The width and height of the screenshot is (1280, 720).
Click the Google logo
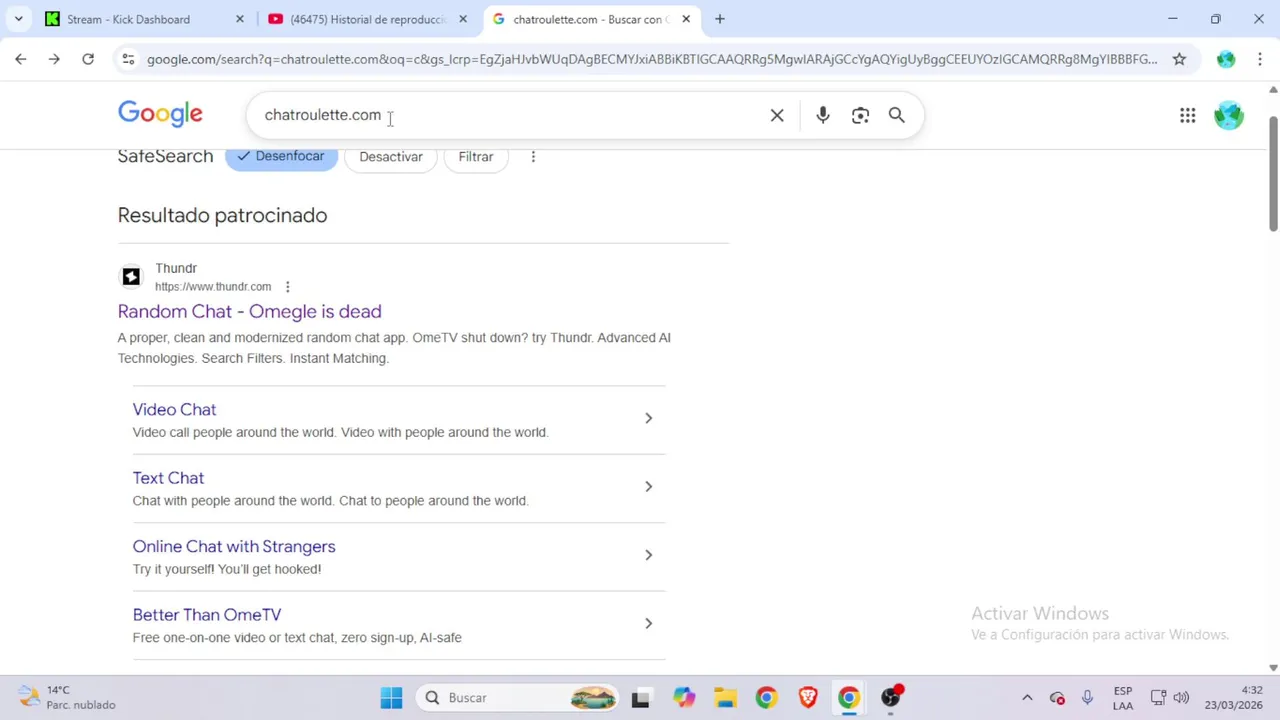160,114
